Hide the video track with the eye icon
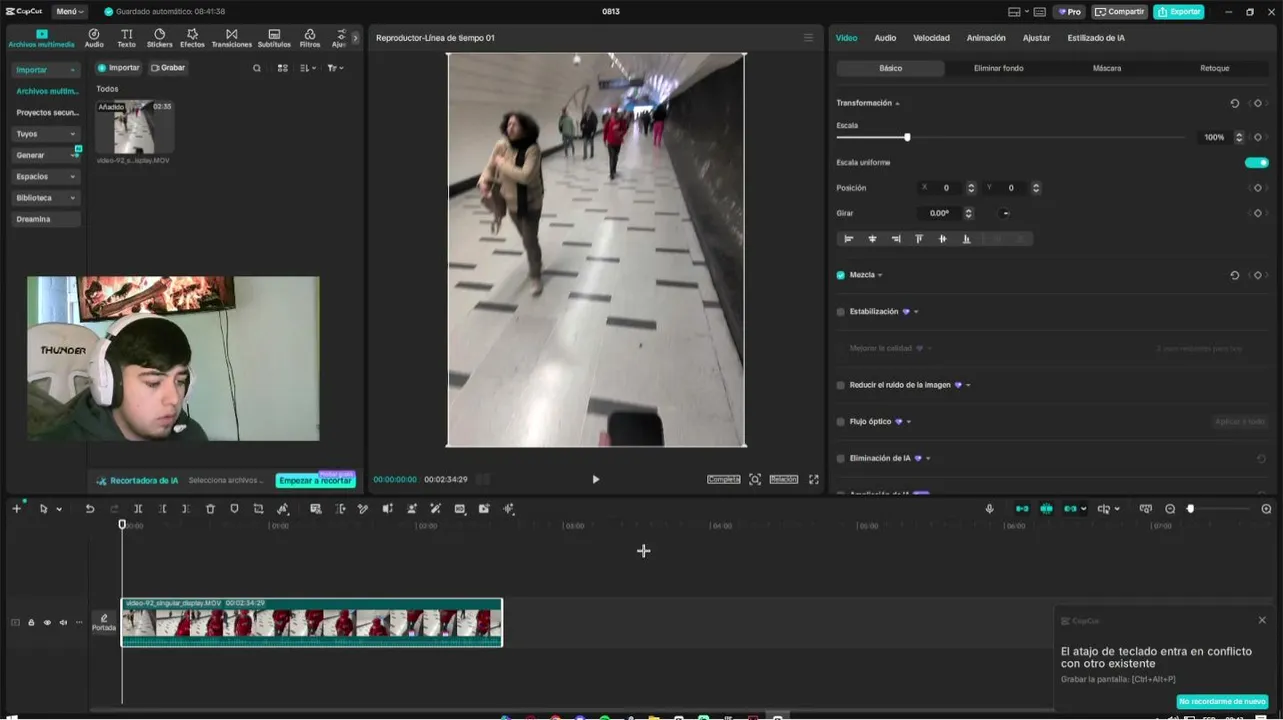 pyautogui.click(x=47, y=623)
